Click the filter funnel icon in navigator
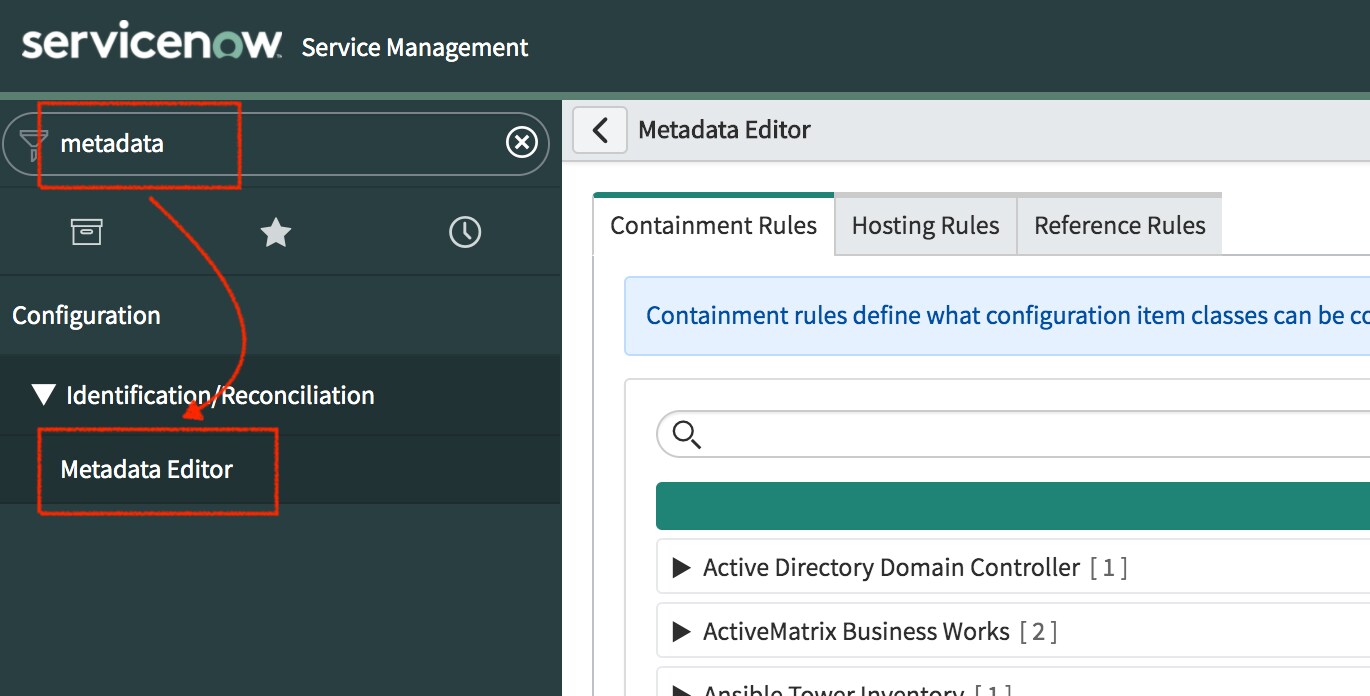Viewport: 1370px width, 696px height. [33, 144]
